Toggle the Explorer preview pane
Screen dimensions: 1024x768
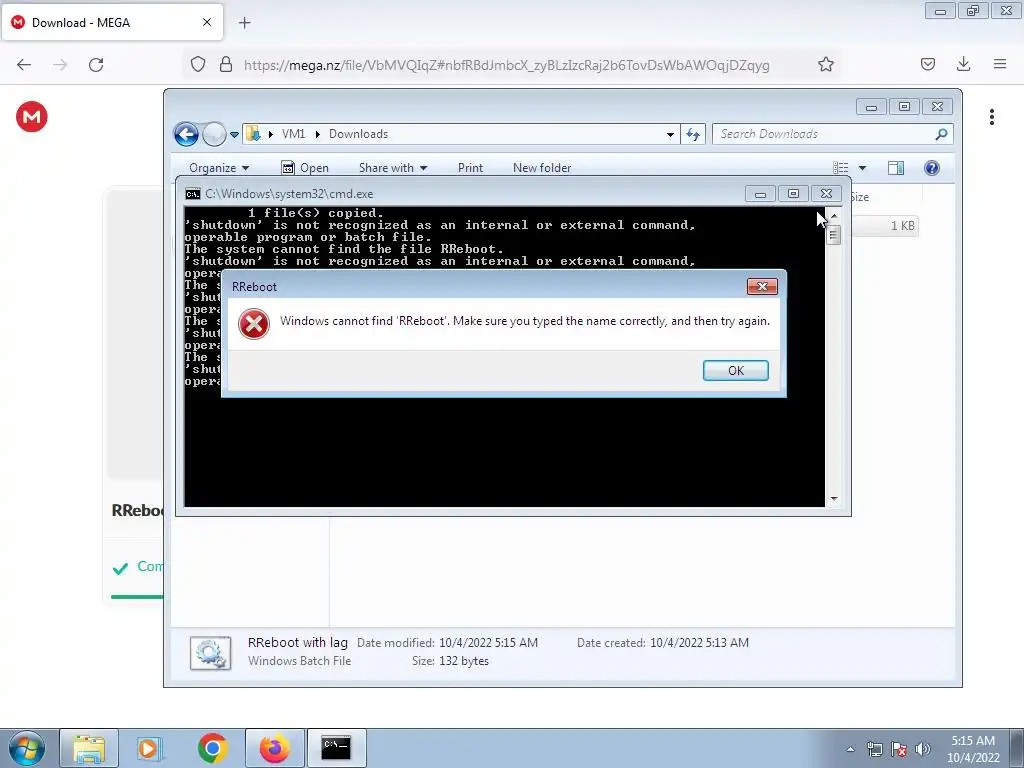point(895,168)
